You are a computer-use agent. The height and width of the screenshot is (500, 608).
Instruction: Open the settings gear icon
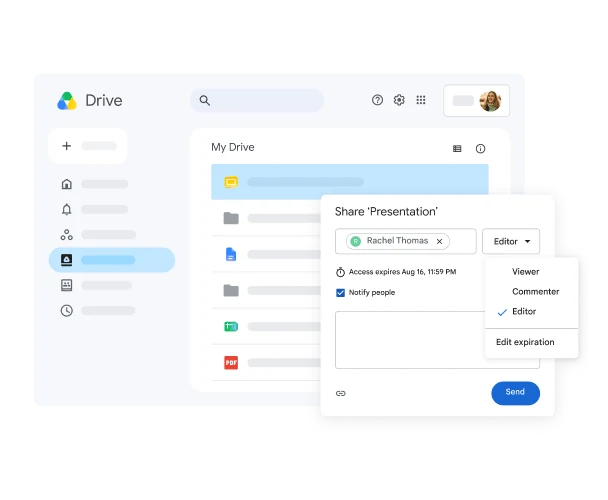pyautogui.click(x=399, y=100)
